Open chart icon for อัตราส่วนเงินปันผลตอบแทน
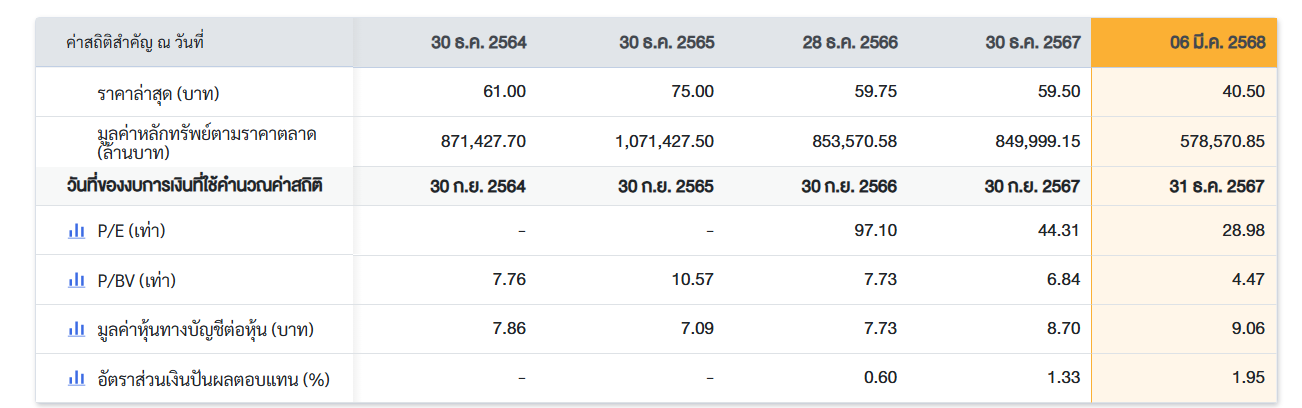 pyautogui.click(x=76, y=378)
